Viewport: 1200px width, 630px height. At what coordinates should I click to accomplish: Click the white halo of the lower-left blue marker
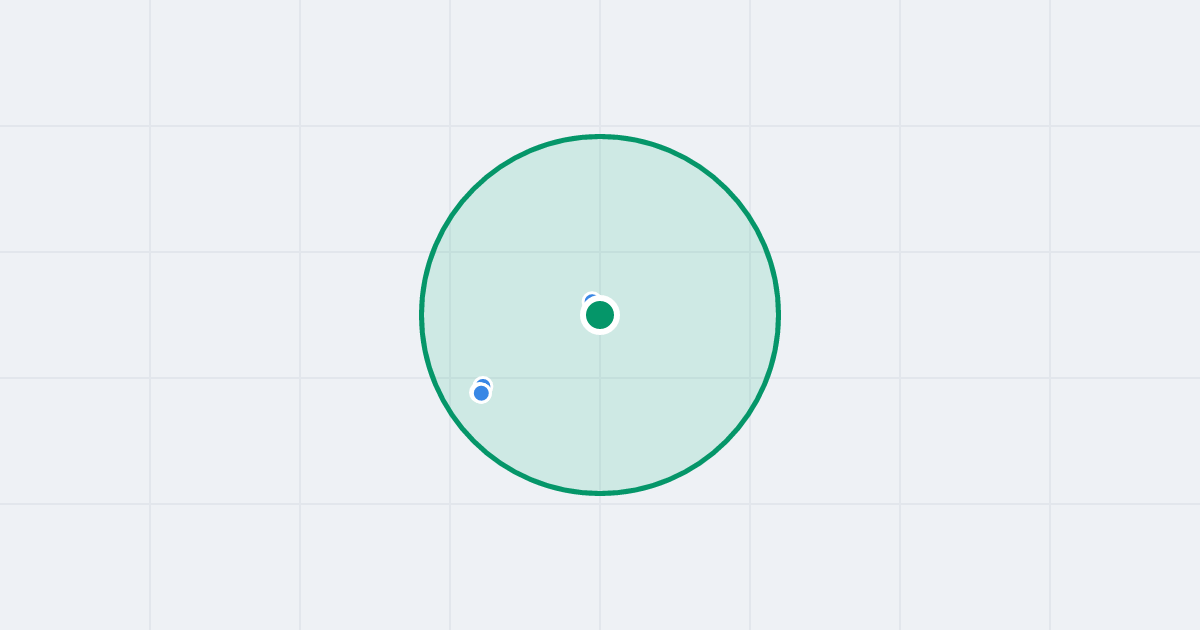tap(481, 402)
